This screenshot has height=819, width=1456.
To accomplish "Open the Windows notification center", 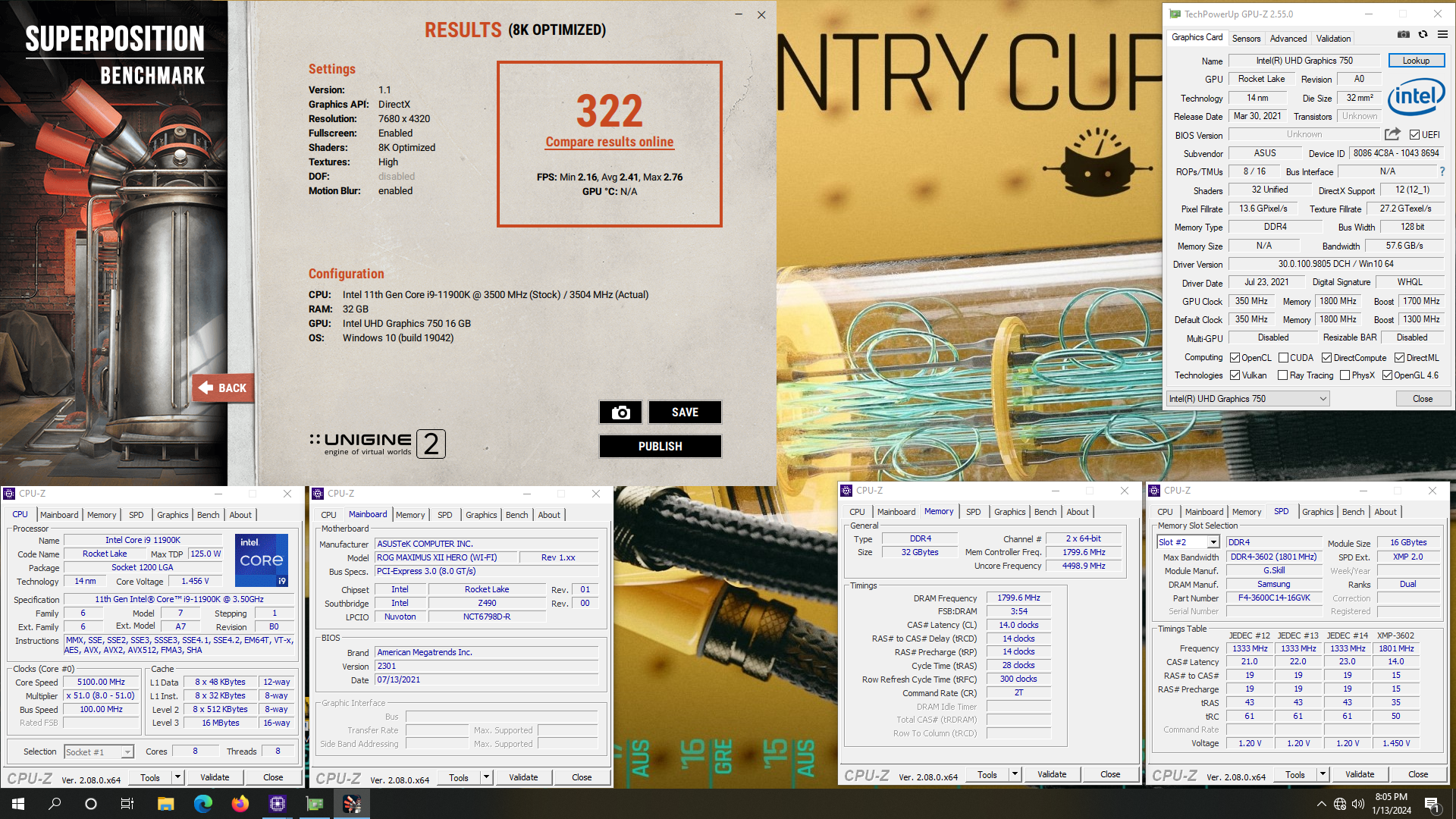I will pyautogui.click(x=1432, y=804).
